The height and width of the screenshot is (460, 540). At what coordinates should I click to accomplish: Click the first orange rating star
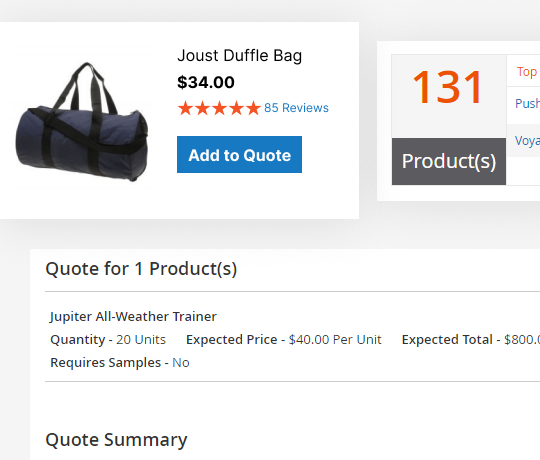pos(185,108)
